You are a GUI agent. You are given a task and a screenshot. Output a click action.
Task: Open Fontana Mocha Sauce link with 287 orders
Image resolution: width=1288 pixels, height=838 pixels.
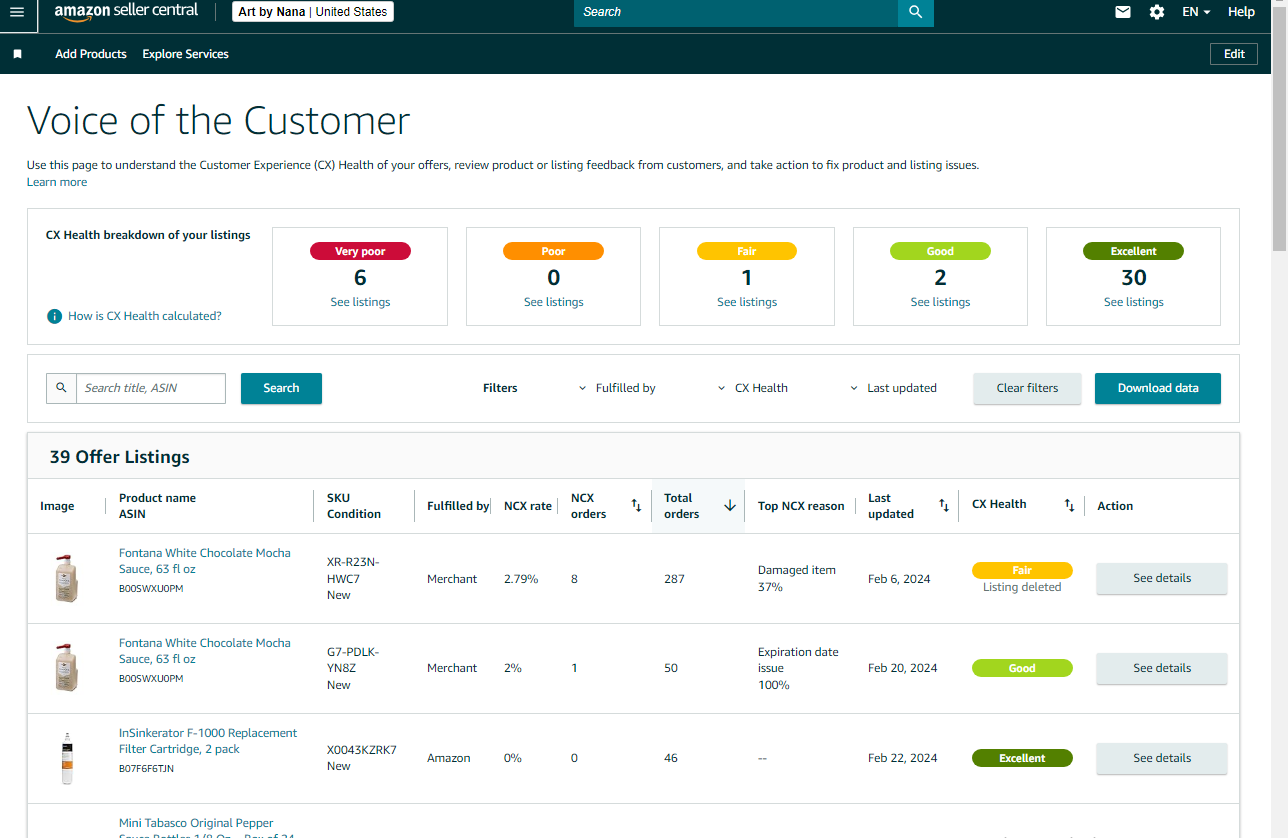(x=205, y=561)
